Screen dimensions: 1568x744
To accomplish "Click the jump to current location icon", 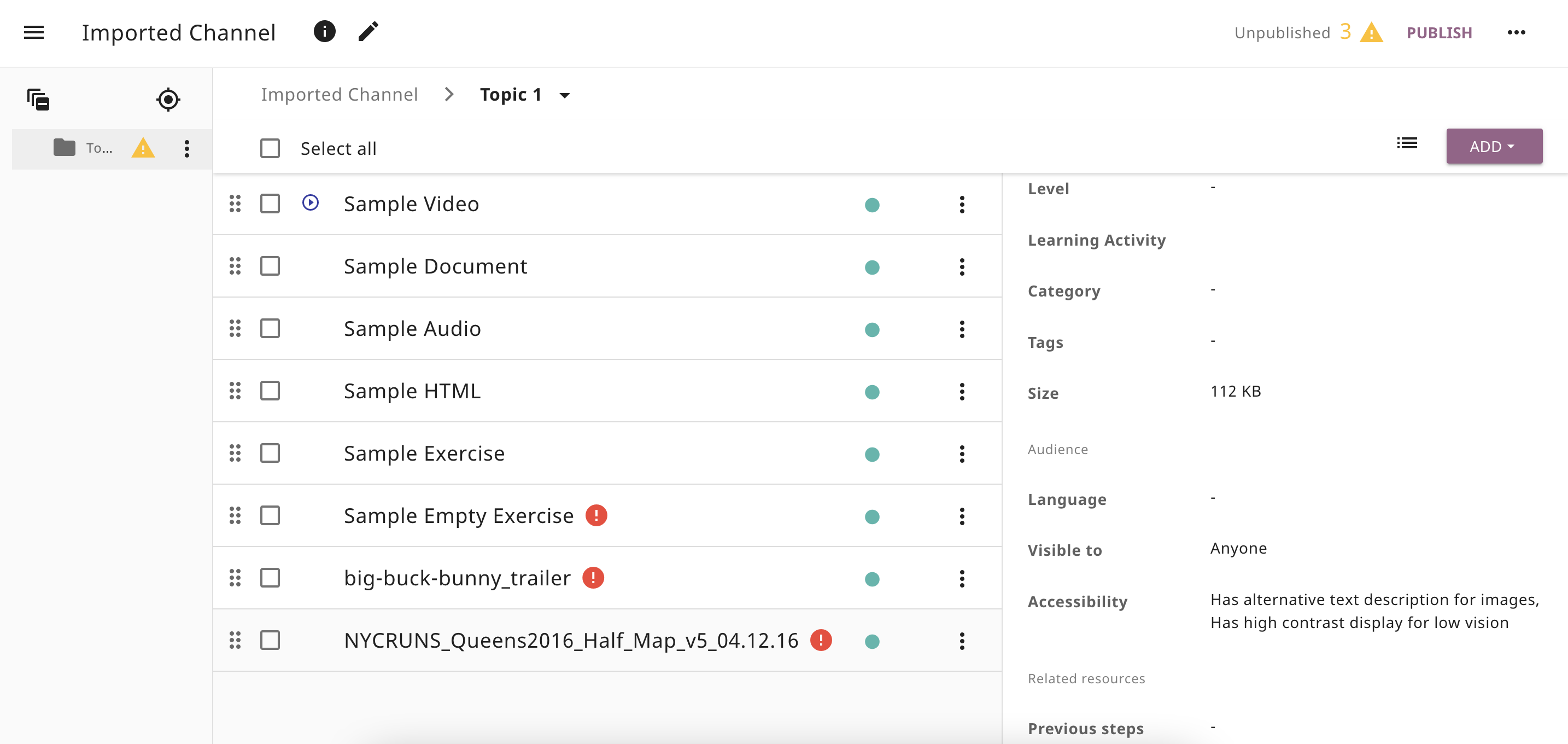I will point(168,99).
